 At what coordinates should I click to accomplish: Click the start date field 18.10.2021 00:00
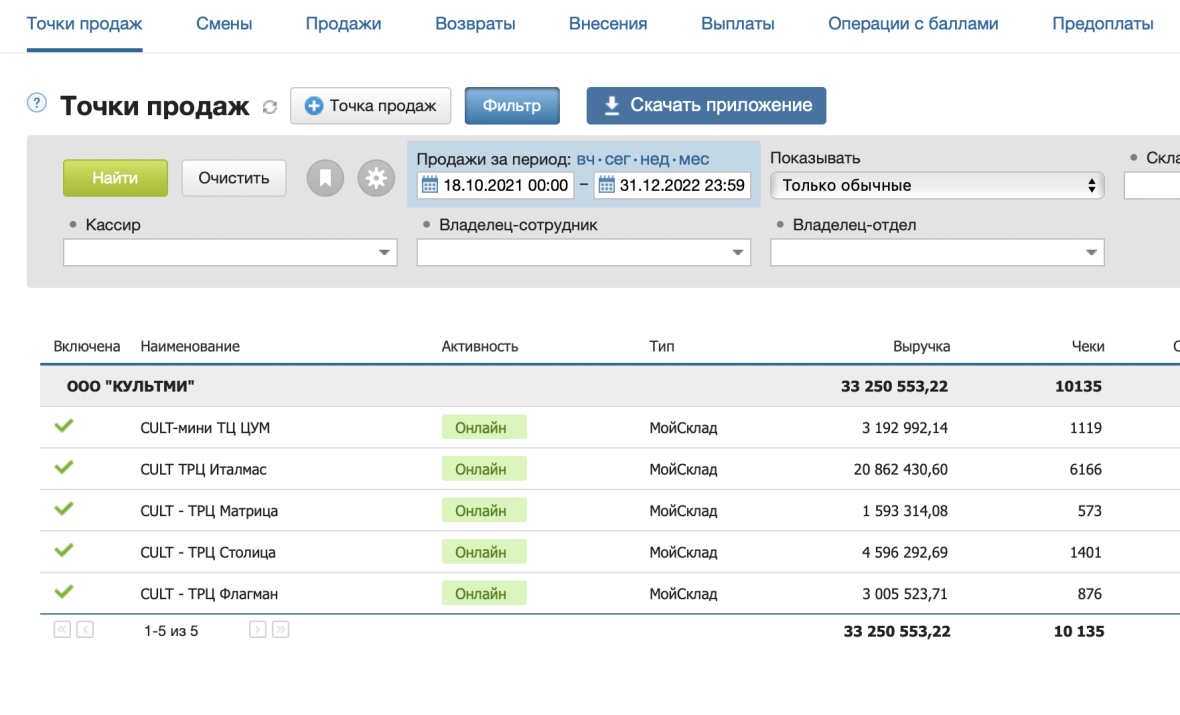tap(496, 185)
